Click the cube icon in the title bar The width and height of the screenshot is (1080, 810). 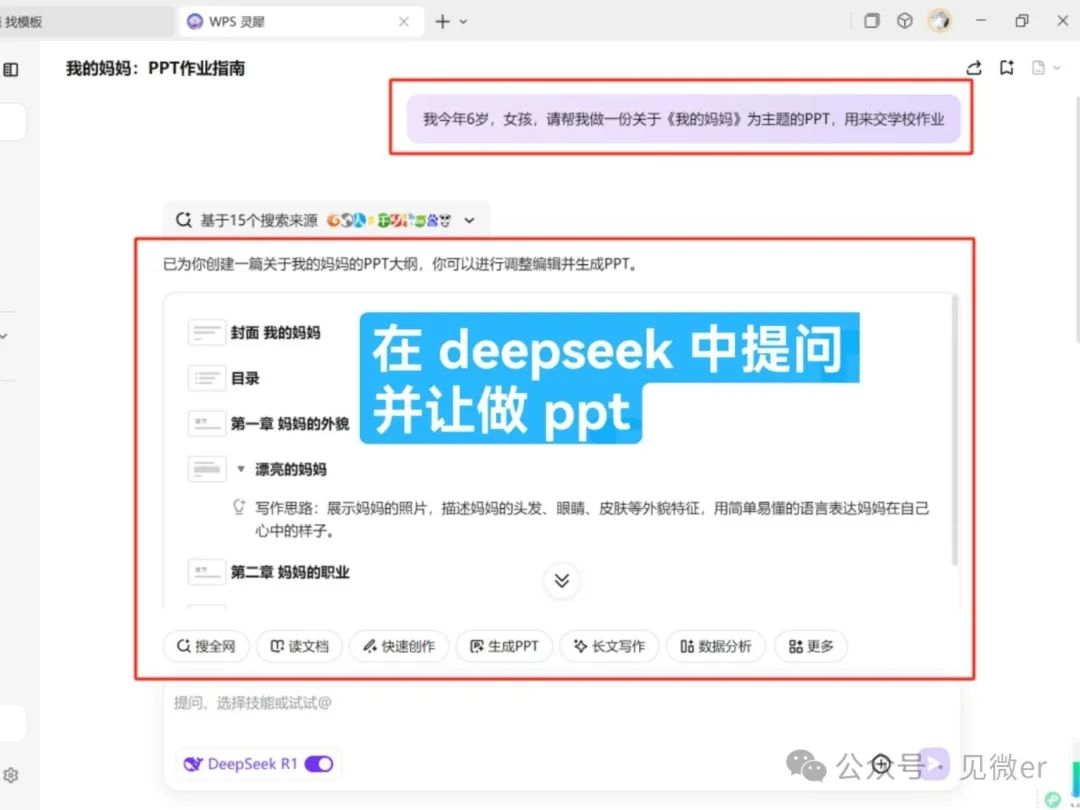pyautogui.click(x=904, y=21)
